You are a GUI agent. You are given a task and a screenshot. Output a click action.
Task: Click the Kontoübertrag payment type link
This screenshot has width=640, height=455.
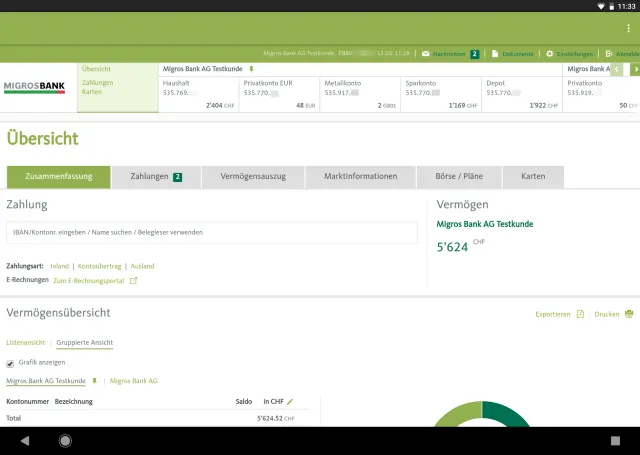pos(100,266)
